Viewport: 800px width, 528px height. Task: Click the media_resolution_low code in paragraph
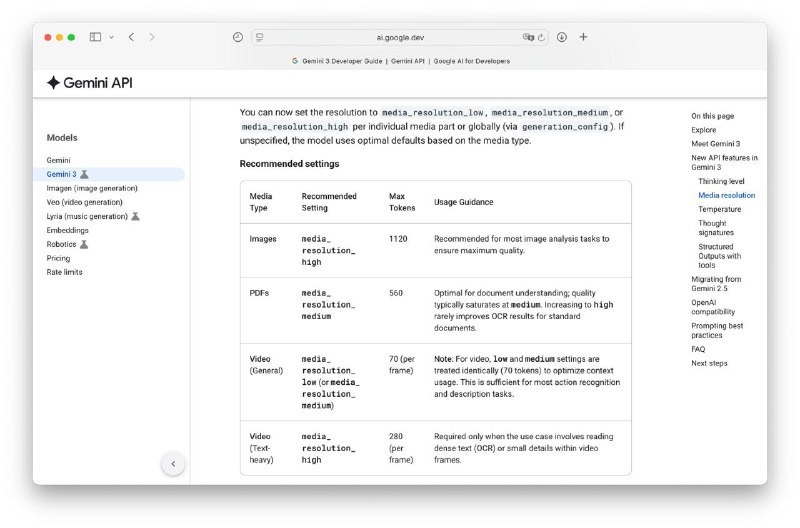[x=432, y=112]
